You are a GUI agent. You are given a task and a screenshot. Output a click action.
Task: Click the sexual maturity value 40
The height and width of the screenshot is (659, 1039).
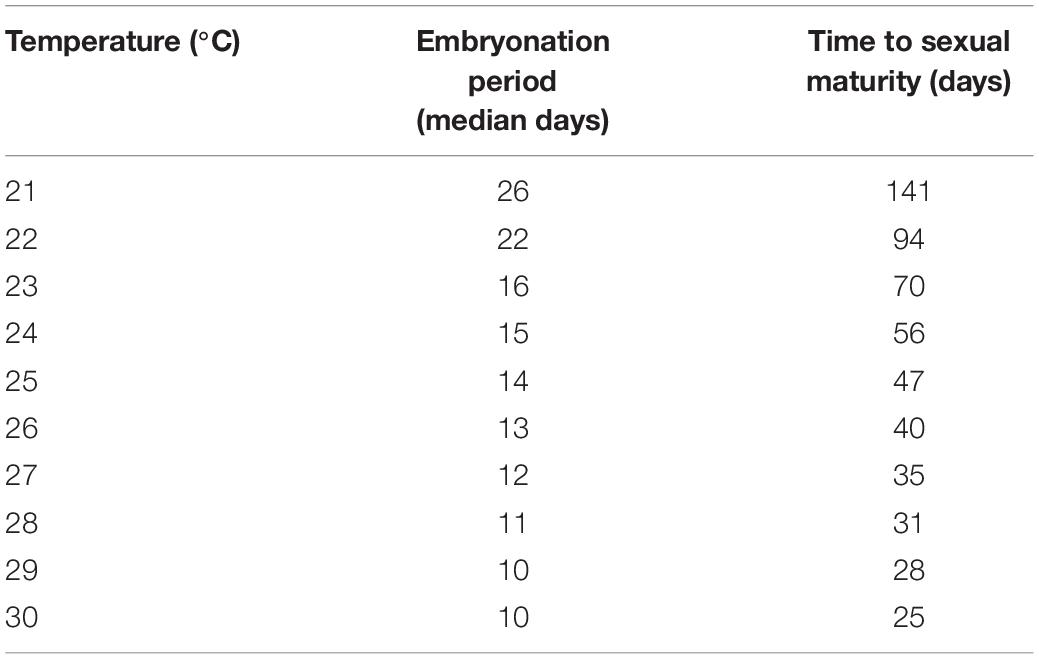[909, 429]
